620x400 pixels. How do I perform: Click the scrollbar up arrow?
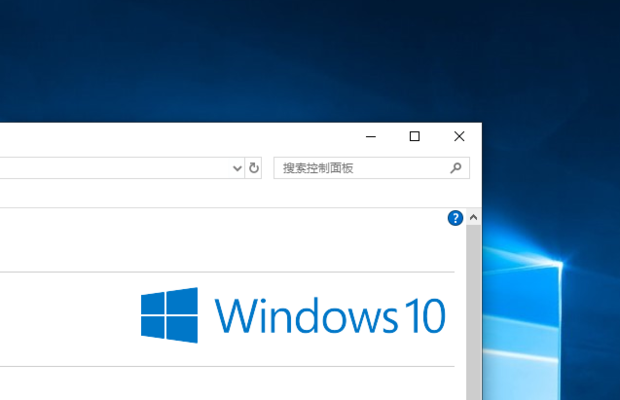click(x=473, y=217)
